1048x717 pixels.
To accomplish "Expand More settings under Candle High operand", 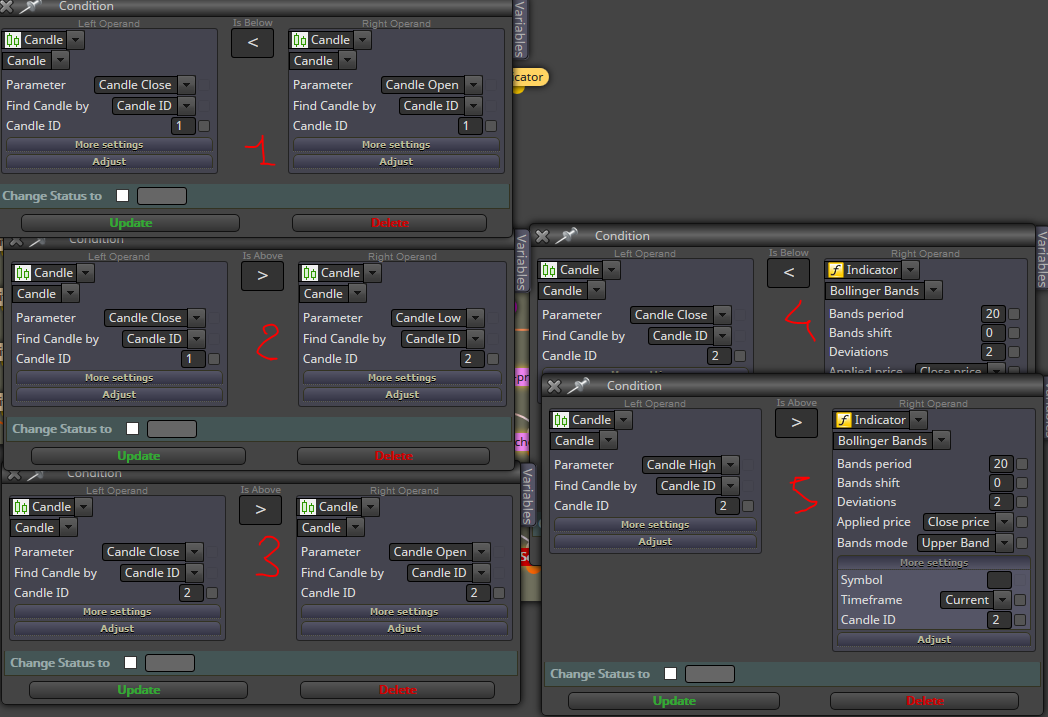I will 654,525.
